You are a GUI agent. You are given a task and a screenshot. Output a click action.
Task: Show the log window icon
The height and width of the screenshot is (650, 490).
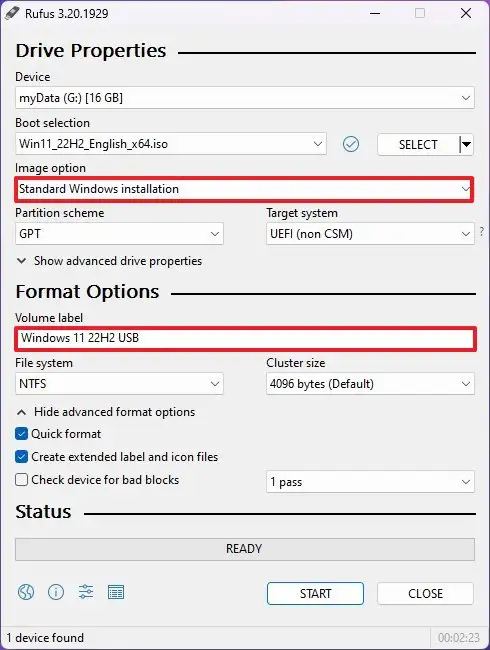pyautogui.click(x=116, y=592)
